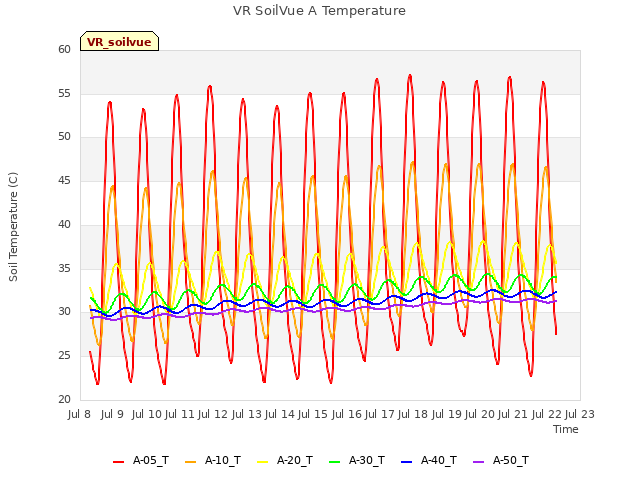Image resolution: width=640 pixels, height=480 pixels.
Task: Click the 45 y-axis tick label
Action: point(64,180)
